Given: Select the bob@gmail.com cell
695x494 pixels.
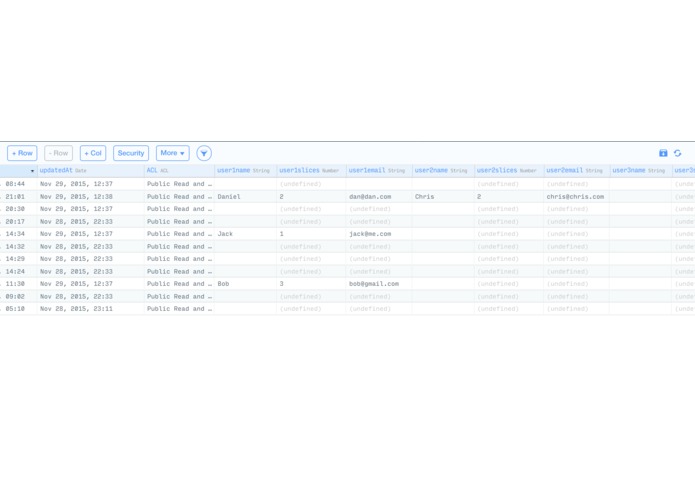Looking at the screenshot, I should tap(379, 284).
